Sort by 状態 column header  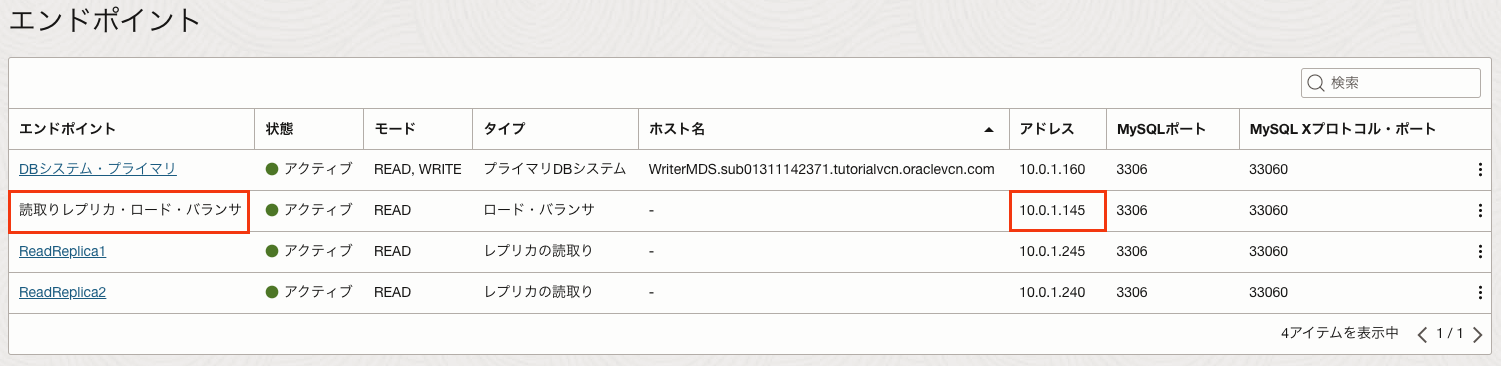pos(279,129)
